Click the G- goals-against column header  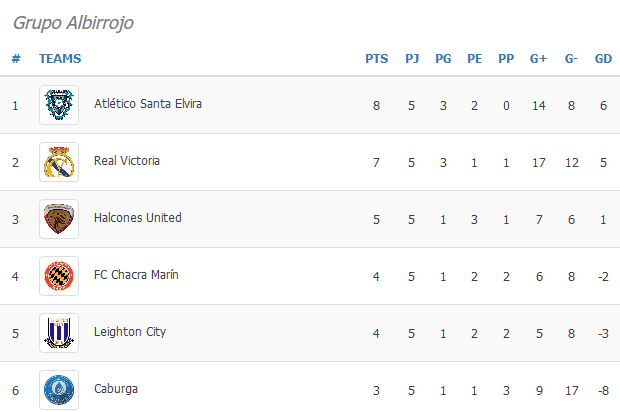click(x=571, y=59)
